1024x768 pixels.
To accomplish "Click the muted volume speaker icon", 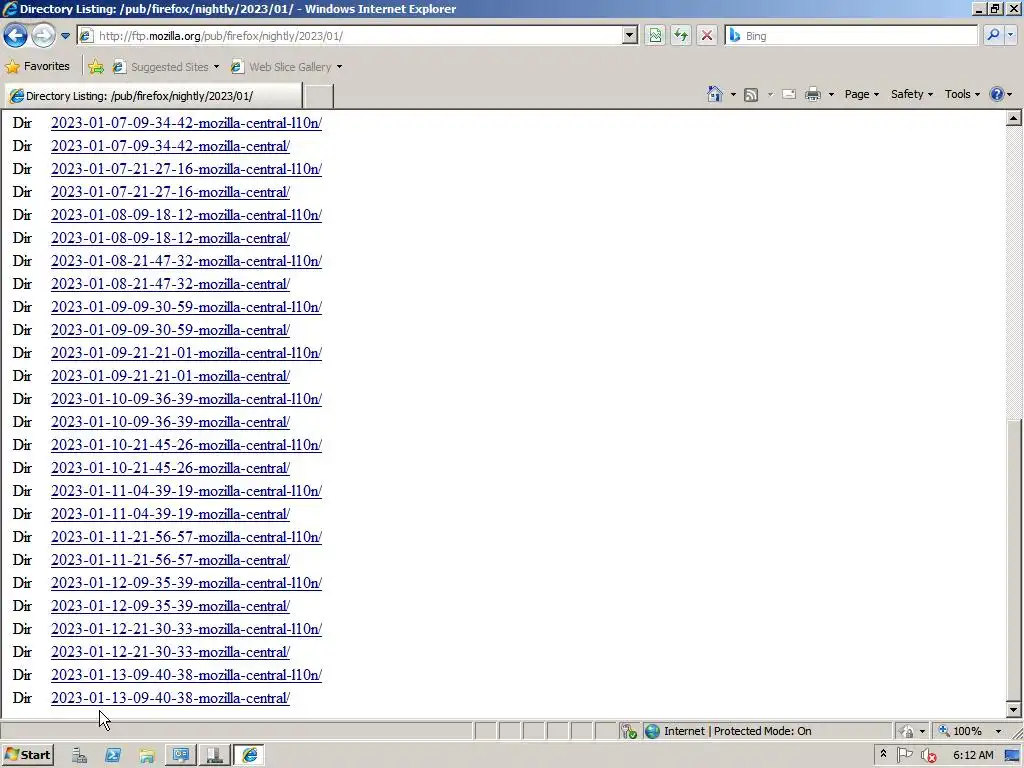I will pos(928,755).
